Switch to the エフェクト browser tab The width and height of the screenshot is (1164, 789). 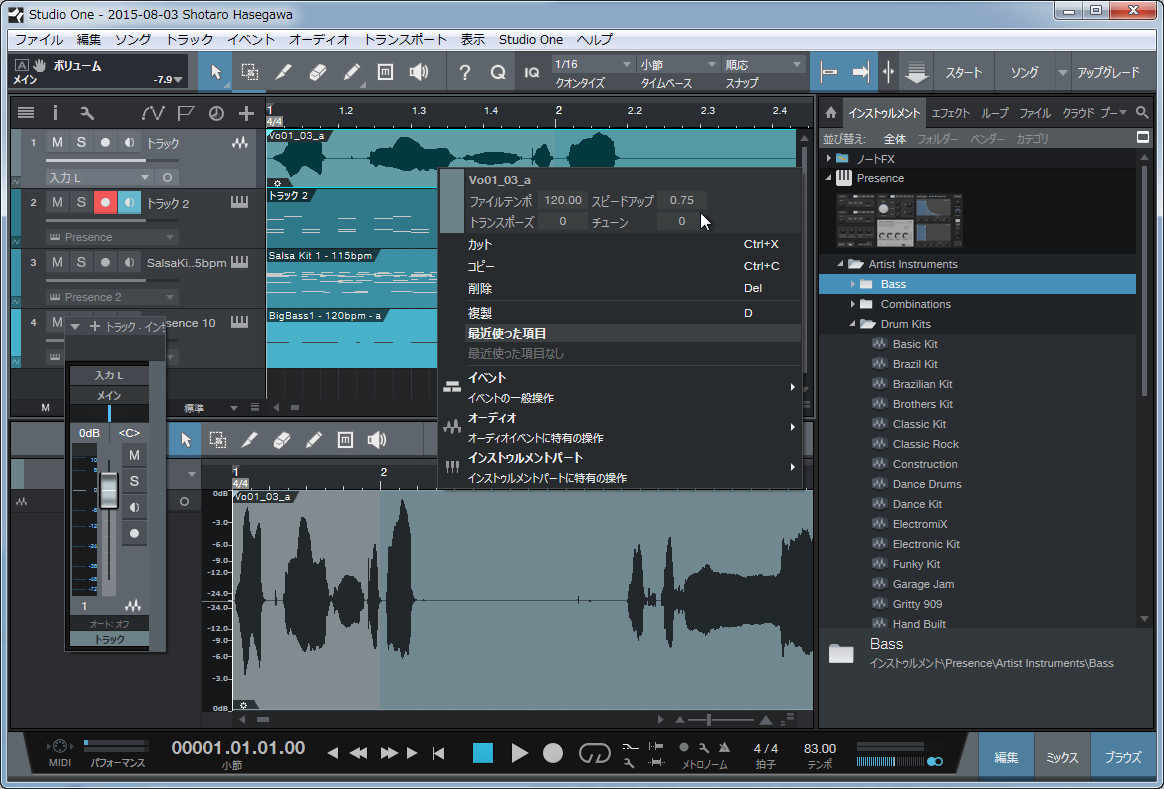point(950,112)
